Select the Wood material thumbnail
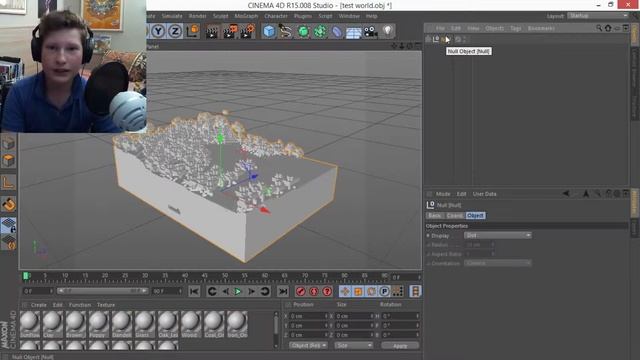Screen dimensions: 640x360 coord(191,324)
